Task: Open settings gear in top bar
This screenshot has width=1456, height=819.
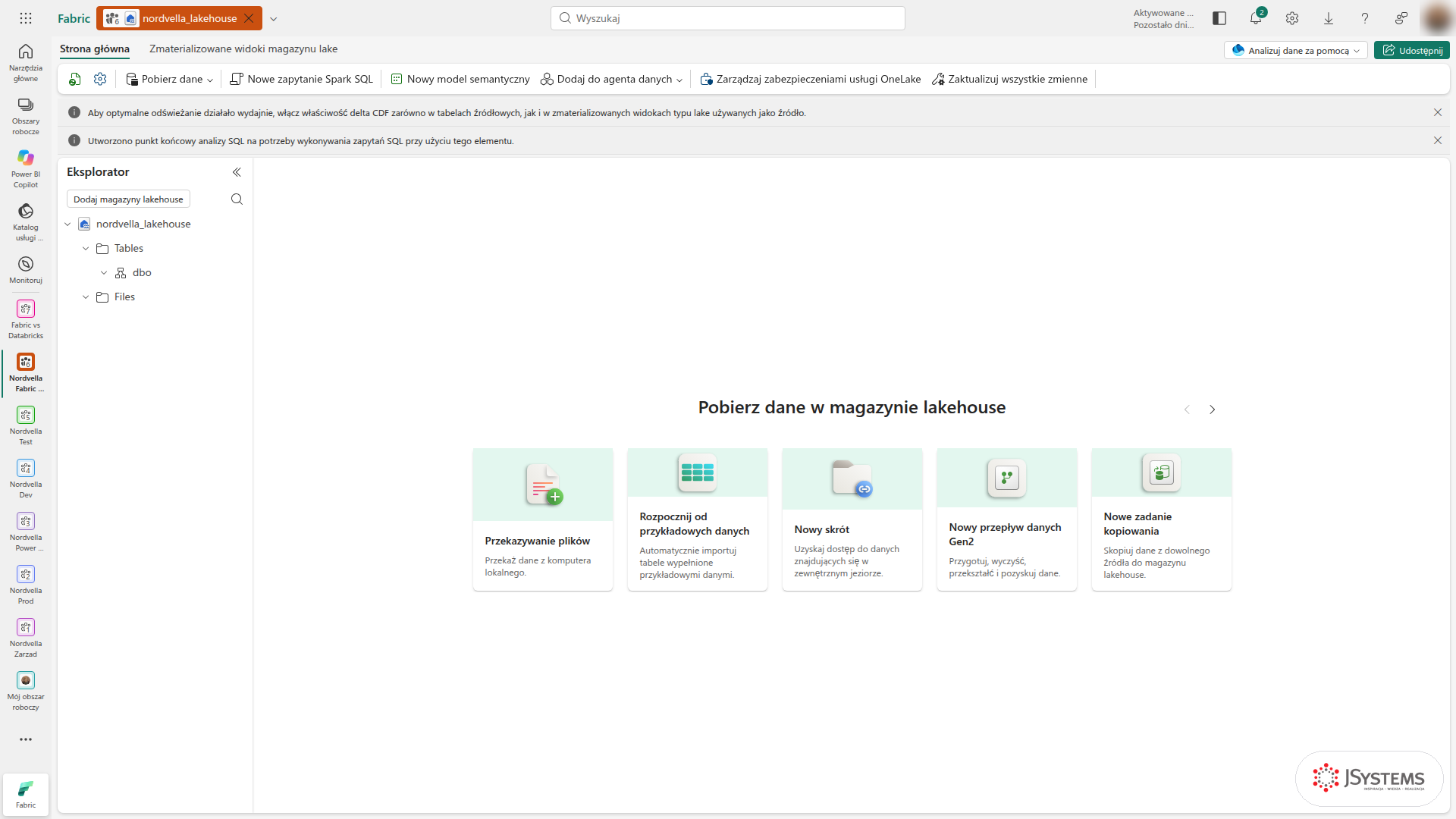Action: click(1292, 18)
